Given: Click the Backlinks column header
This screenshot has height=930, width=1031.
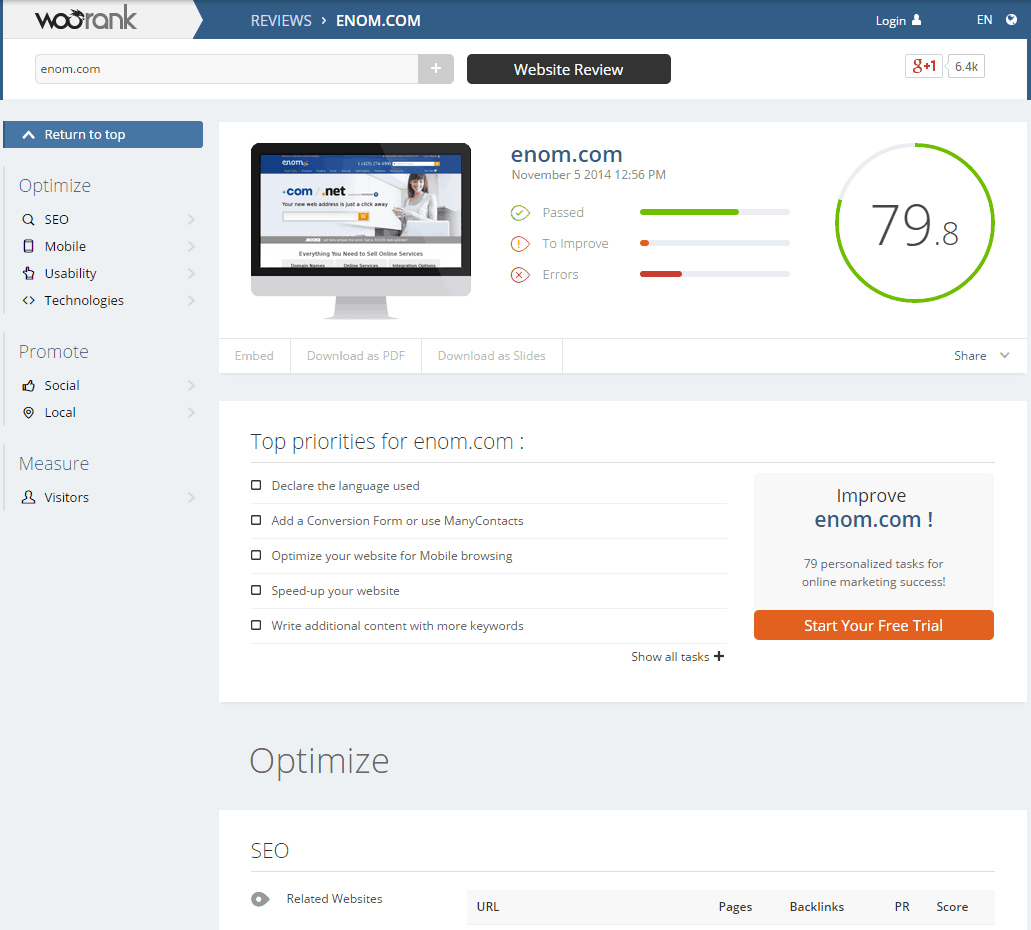Looking at the screenshot, I should [817, 906].
